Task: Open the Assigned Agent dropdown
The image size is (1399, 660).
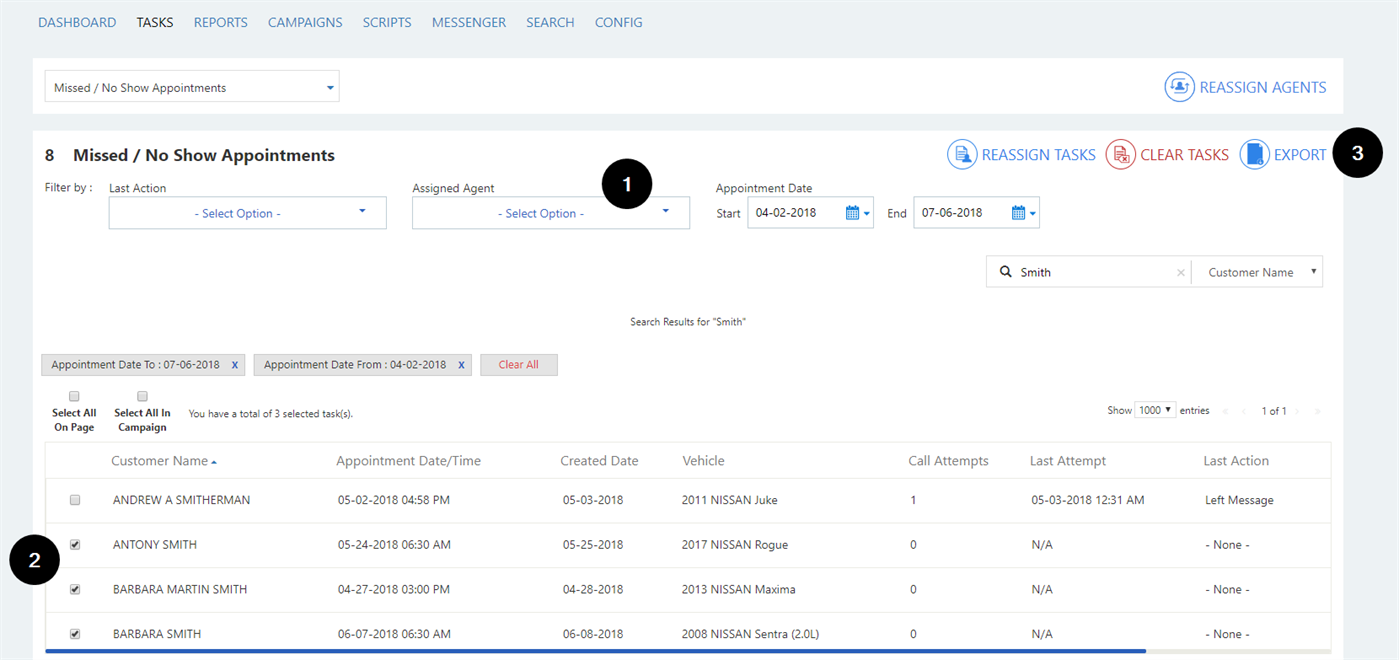Action: 550,212
